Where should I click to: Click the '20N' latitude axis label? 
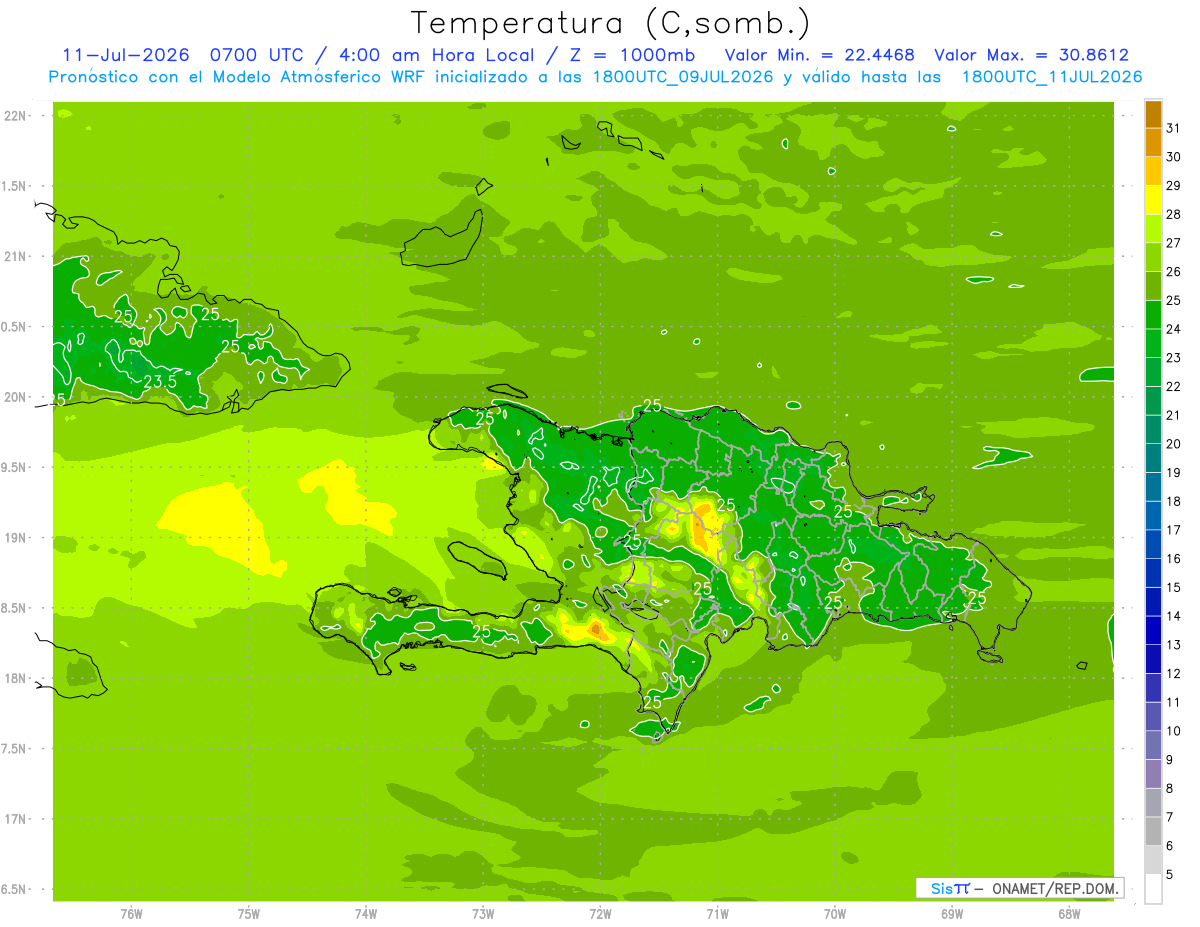pyautogui.click(x=16, y=397)
